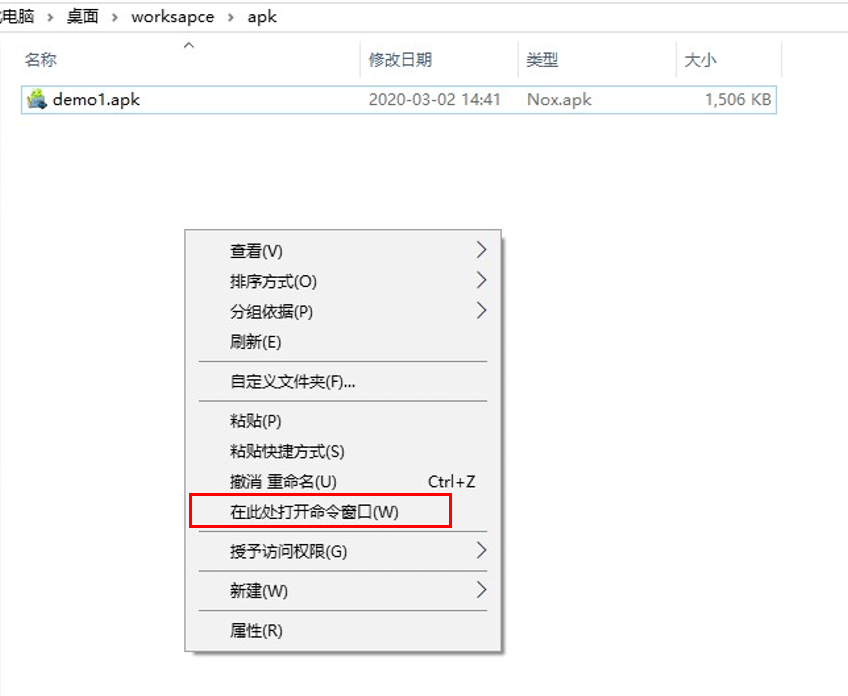Choose 粘贴(P) from the context menu

[x=343, y=421]
